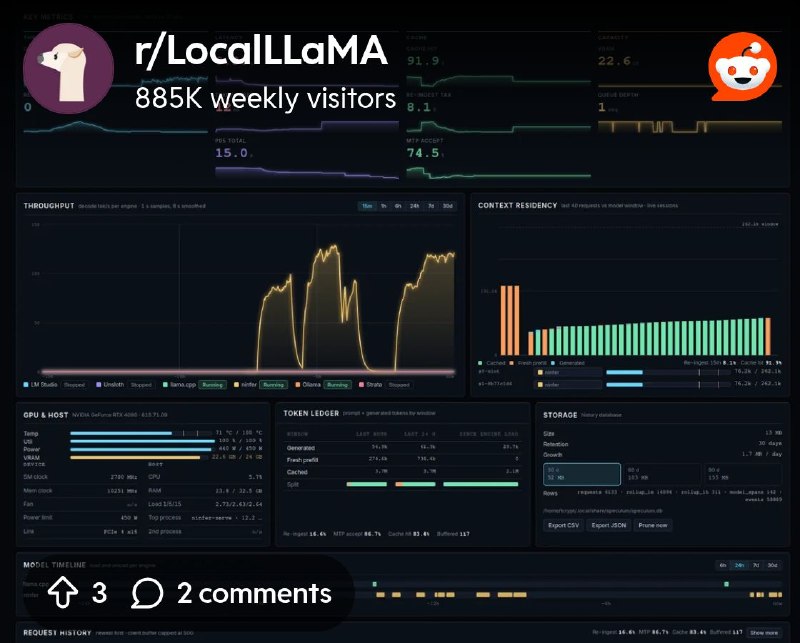
Task: Click the ninfer yellow legend square
Action: (236, 384)
